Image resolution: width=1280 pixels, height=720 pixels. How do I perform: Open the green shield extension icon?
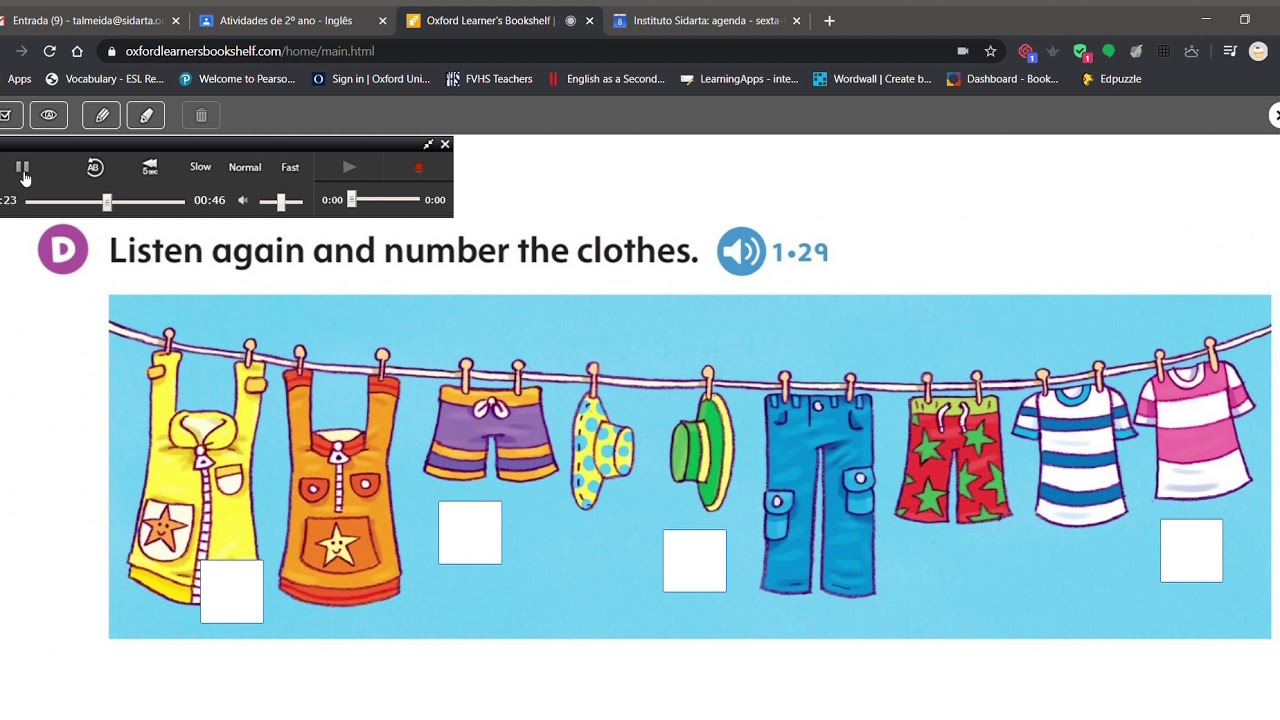click(1080, 51)
